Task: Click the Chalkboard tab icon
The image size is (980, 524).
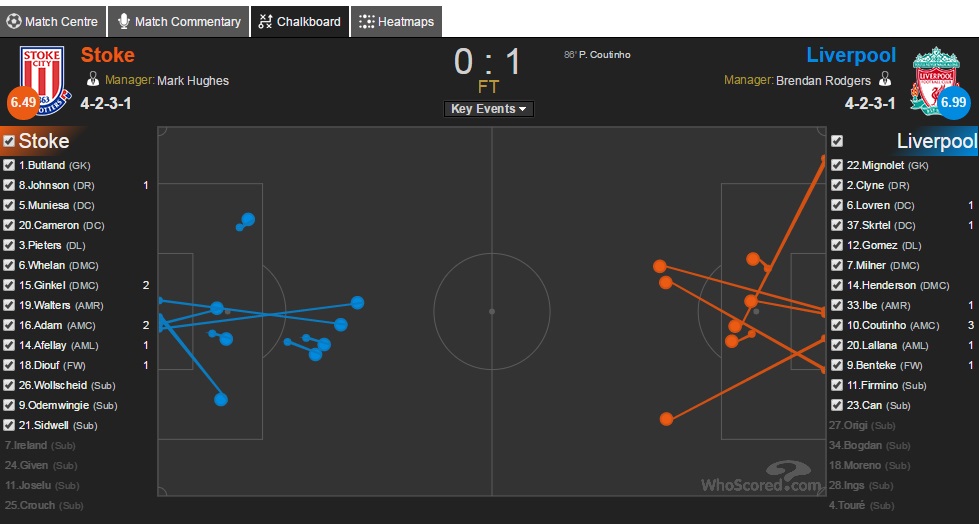Action: pyautogui.click(x=266, y=21)
